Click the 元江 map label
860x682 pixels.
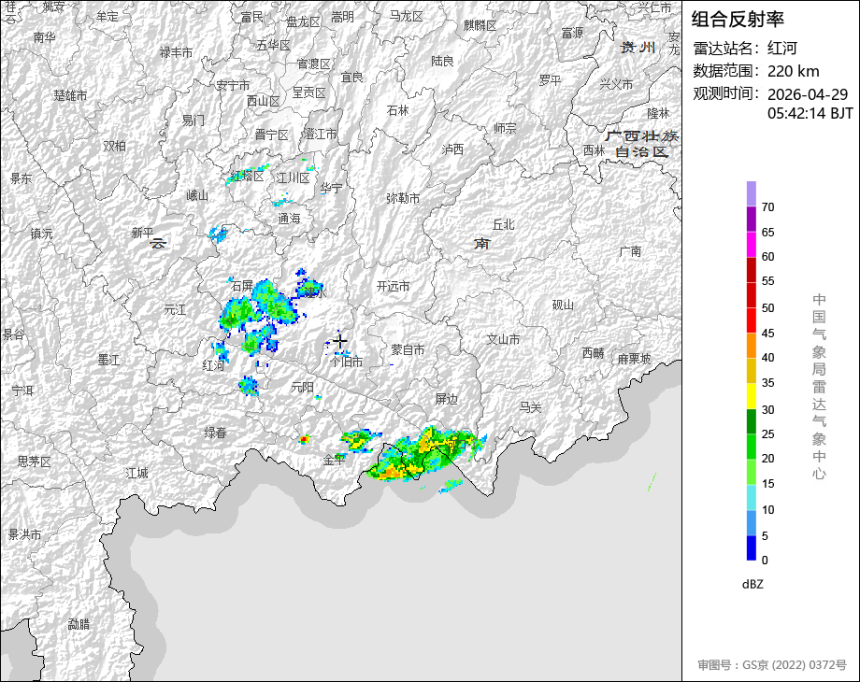pos(176,310)
